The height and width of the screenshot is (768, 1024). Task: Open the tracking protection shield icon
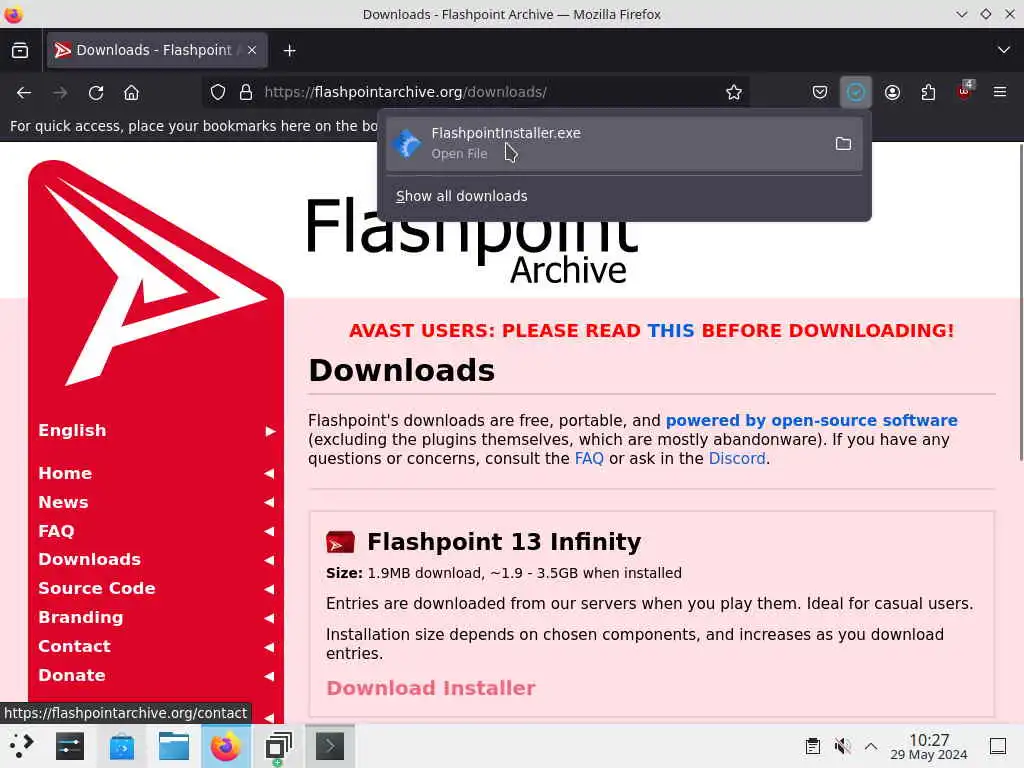point(218,93)
